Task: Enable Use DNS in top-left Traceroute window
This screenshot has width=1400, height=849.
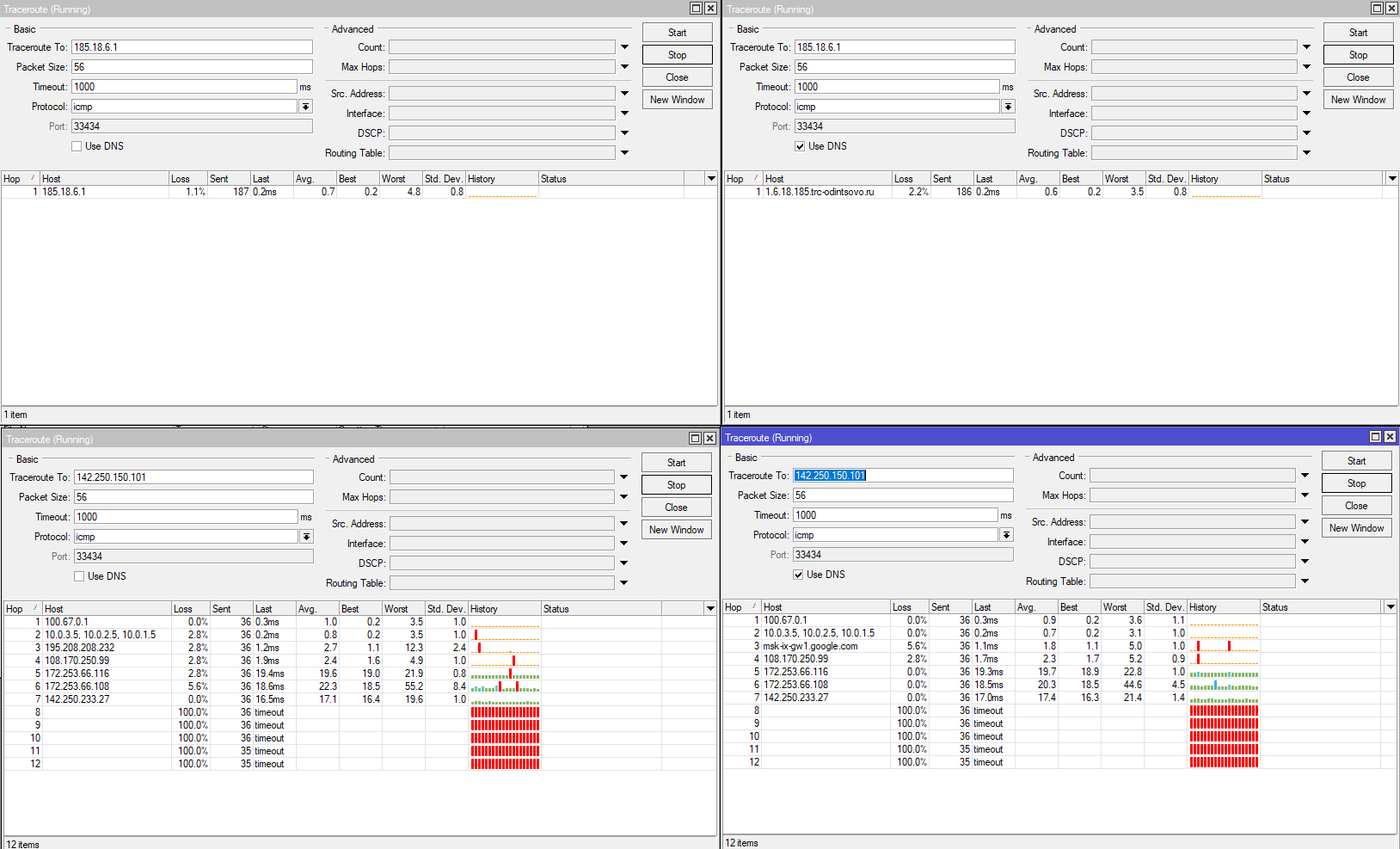Action: [77, 146]
